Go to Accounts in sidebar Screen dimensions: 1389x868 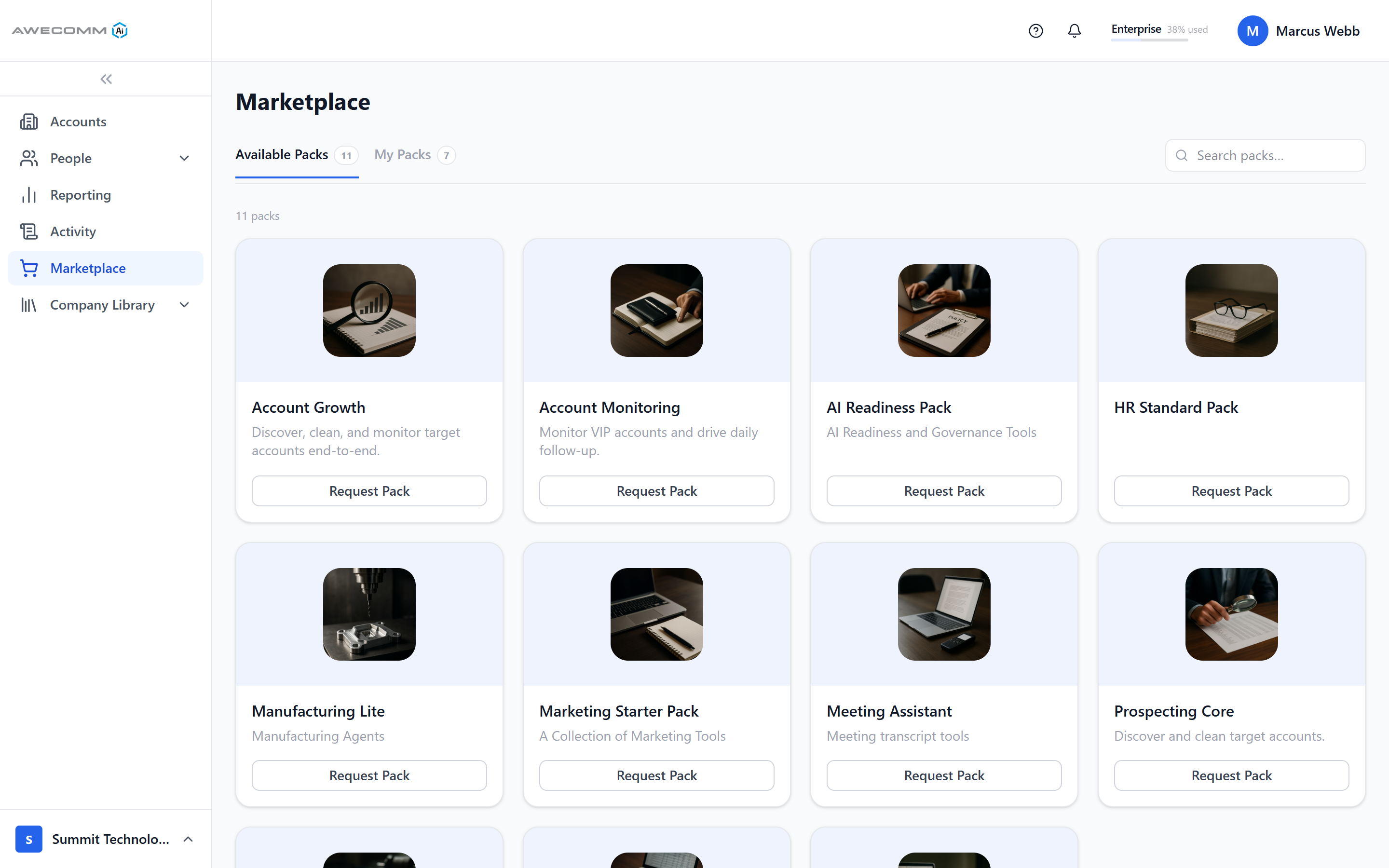(106, 122)
